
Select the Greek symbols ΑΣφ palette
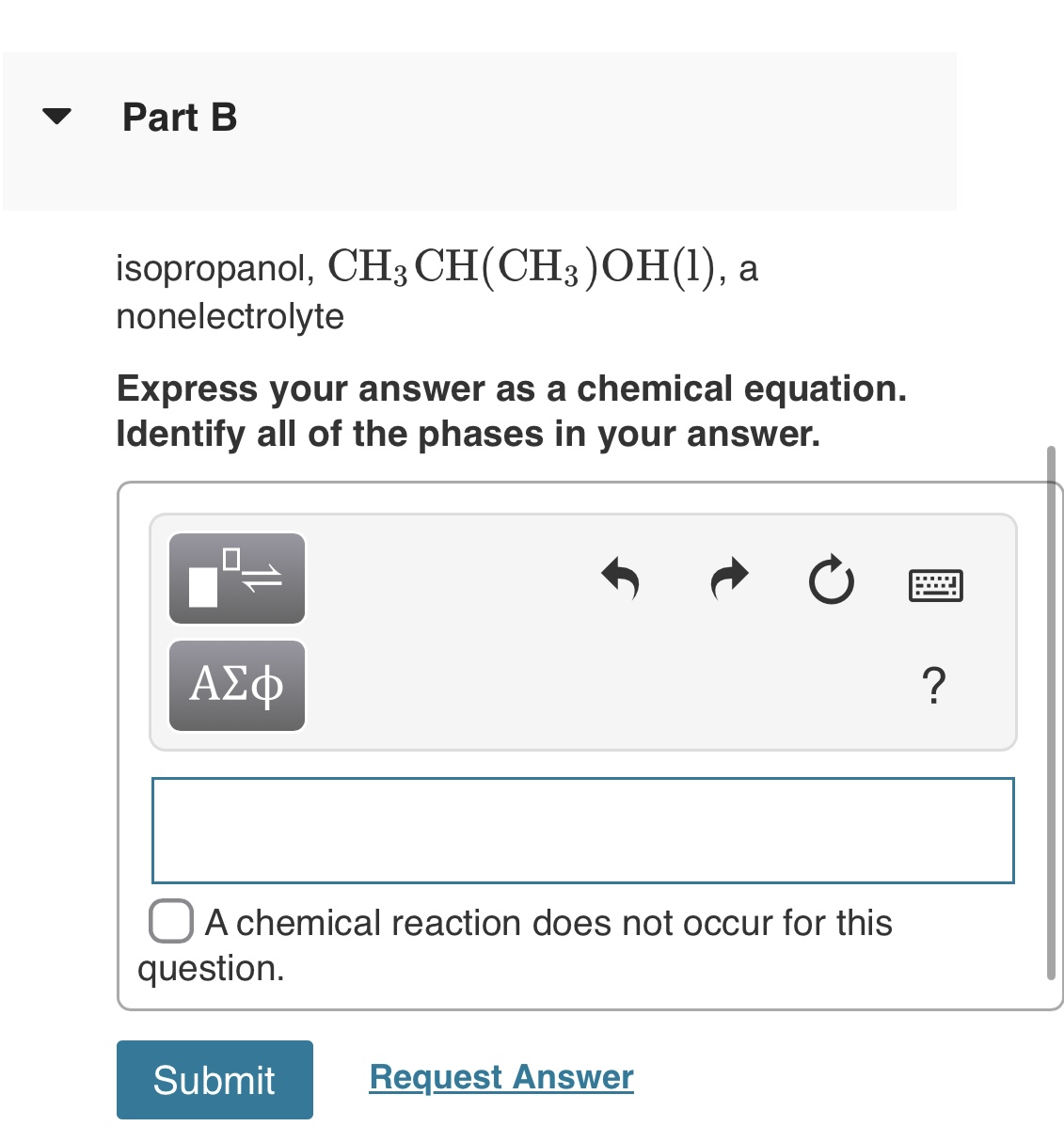coord(236,686)
